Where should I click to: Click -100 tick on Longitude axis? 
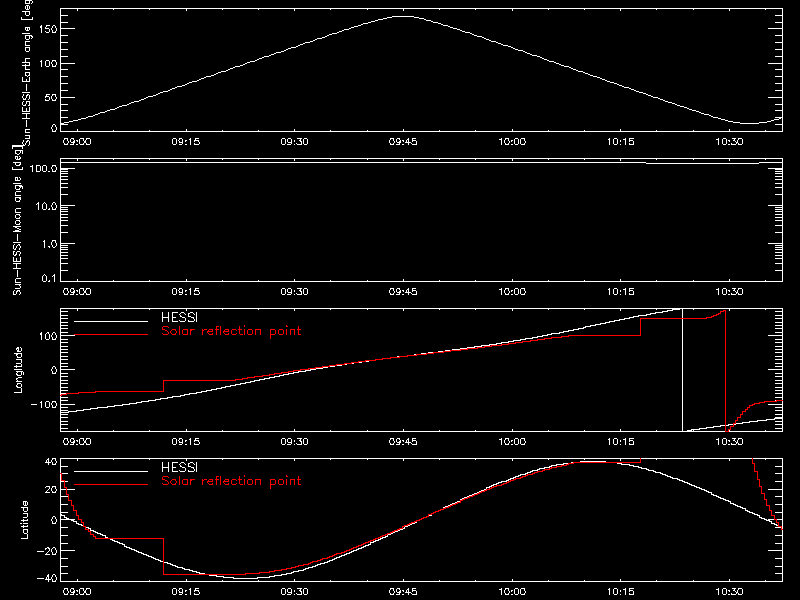(44, 404)
